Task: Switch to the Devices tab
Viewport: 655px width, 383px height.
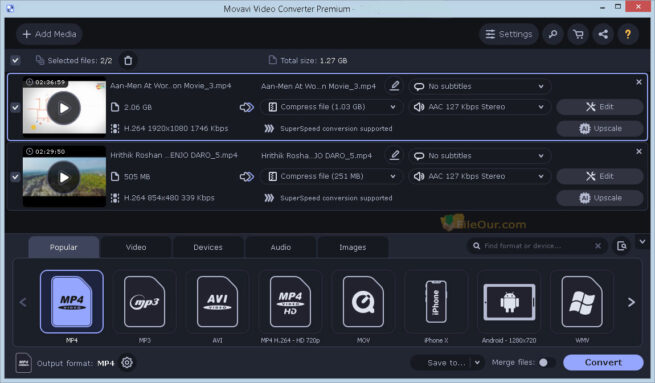Action: pos(208,247)
